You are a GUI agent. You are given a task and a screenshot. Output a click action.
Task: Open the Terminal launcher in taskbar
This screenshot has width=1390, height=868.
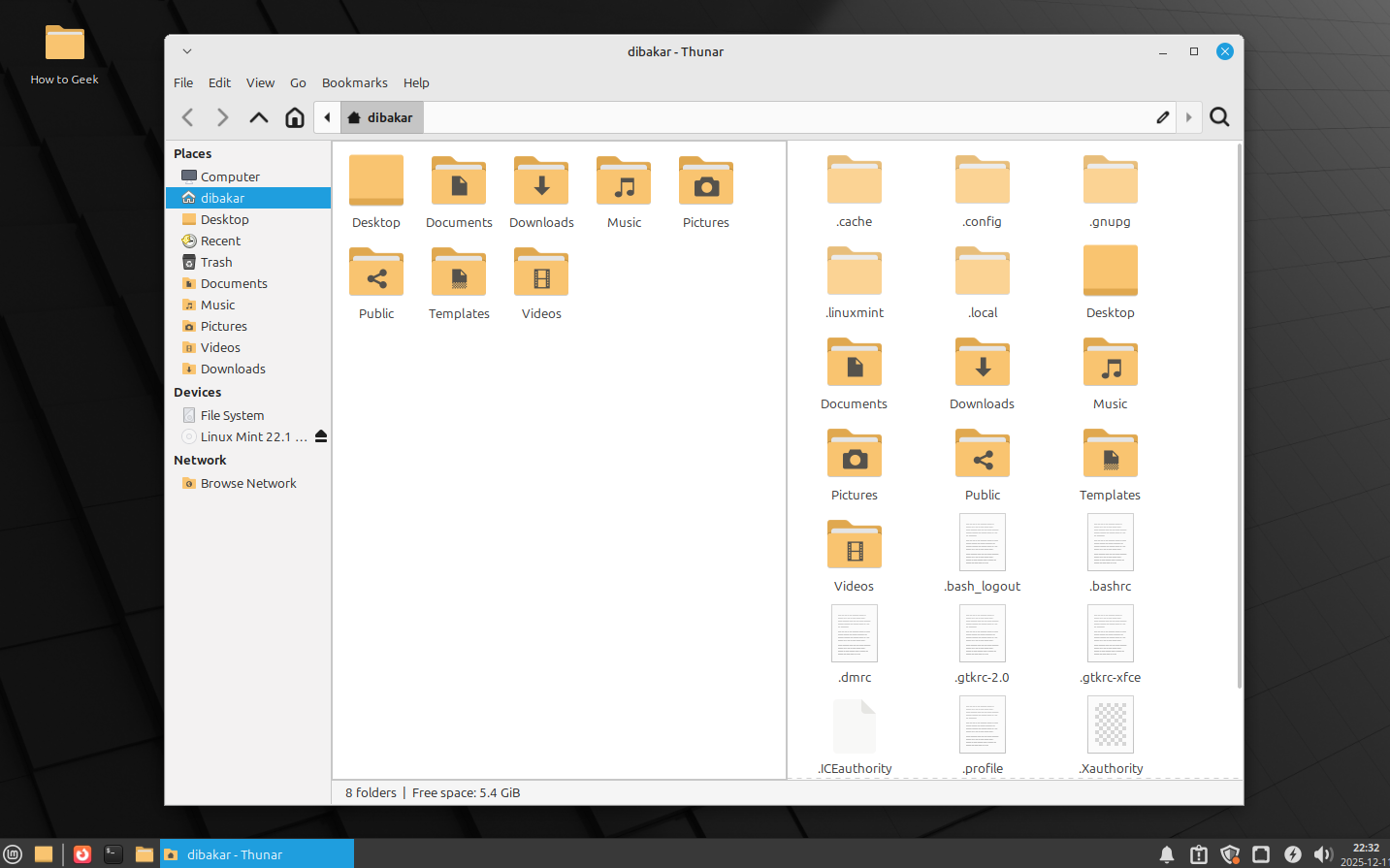tap(113, 854)
